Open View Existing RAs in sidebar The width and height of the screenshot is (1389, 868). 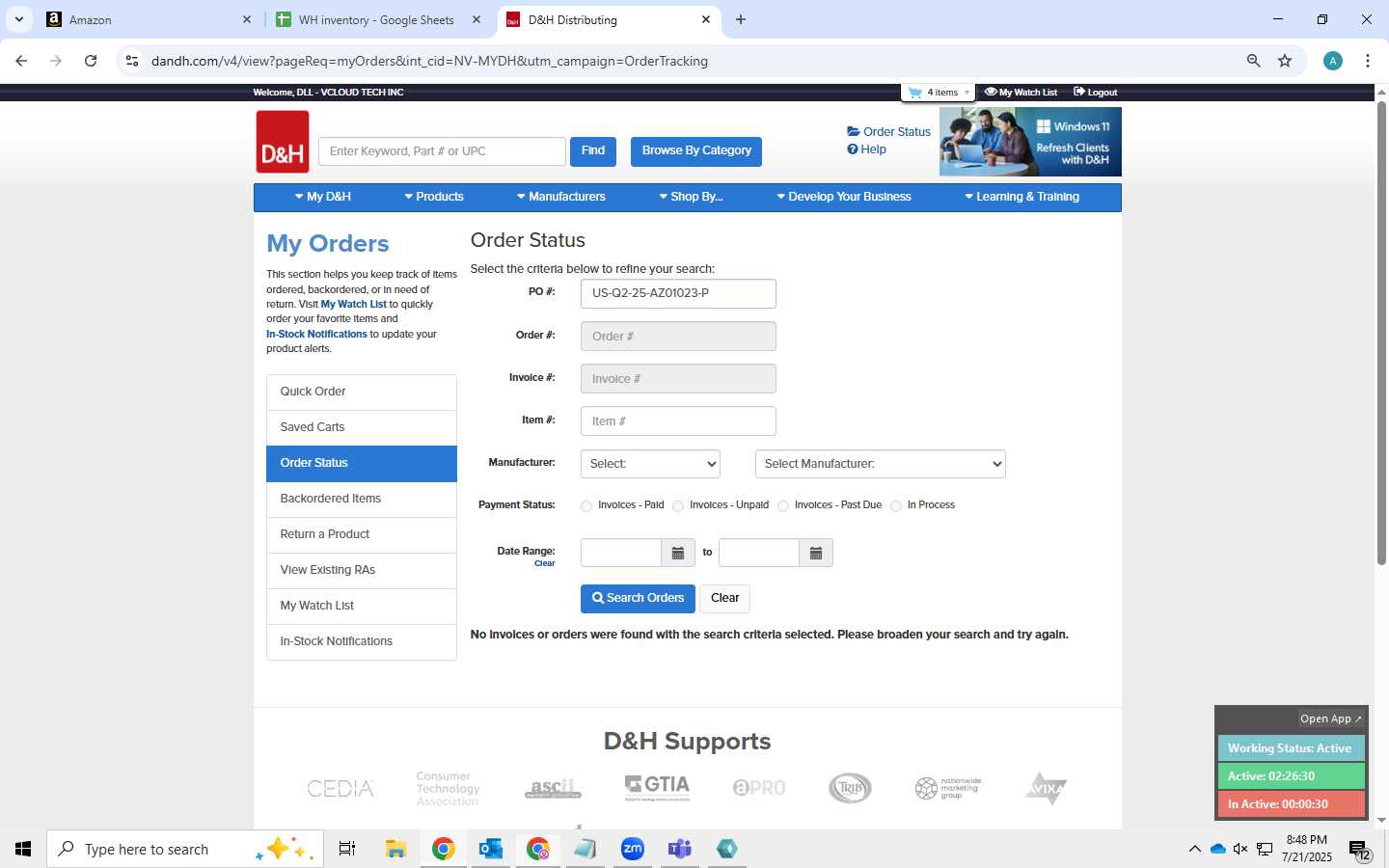point(362,570)
